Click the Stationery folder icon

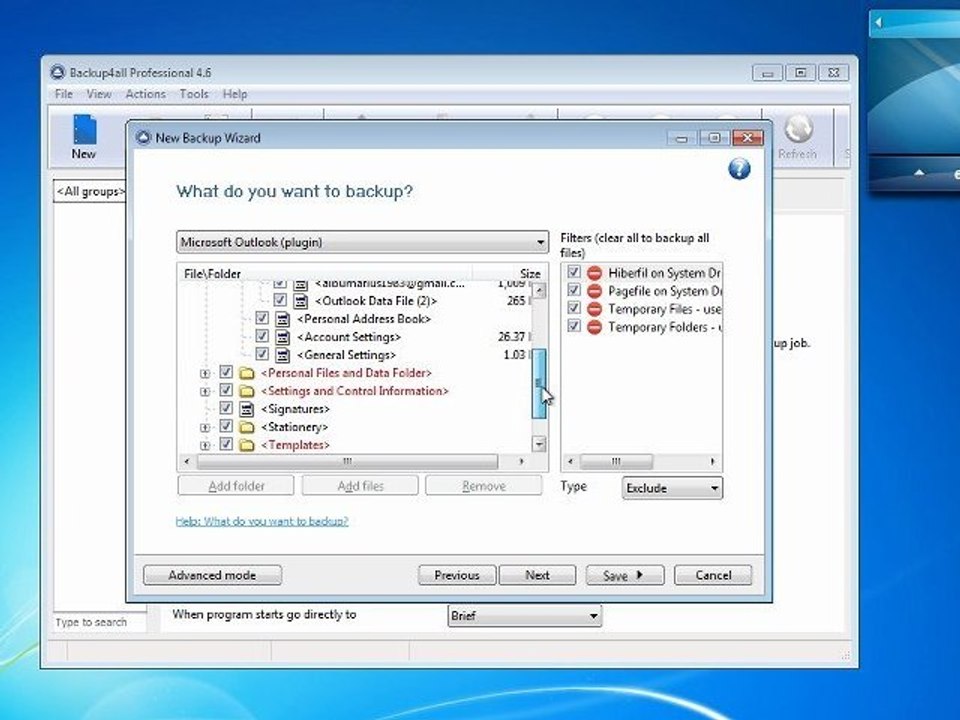(x=247, y=427)
